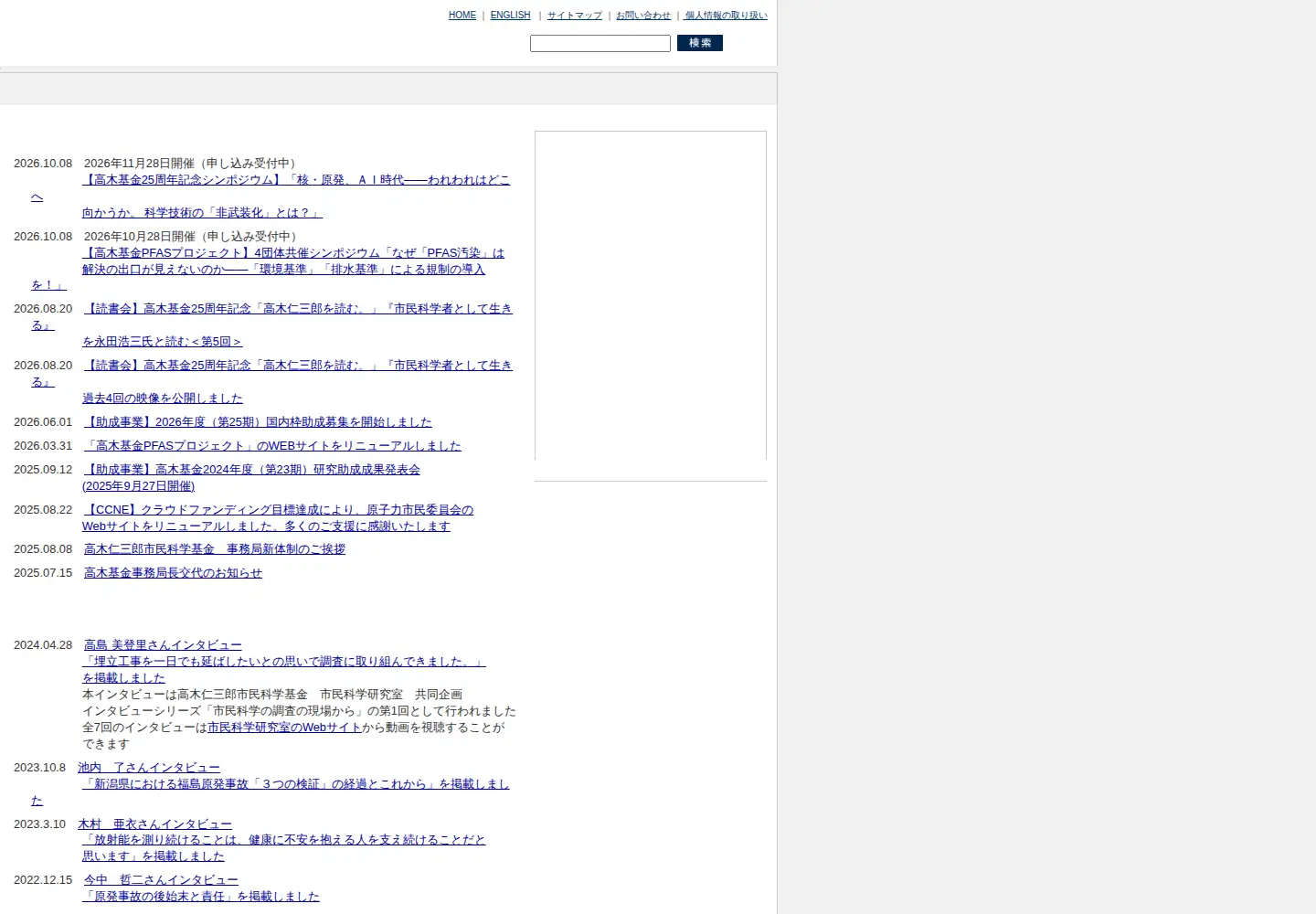Open the HOME link in top navigation
This screenshot has height=914, width=1316.
pos(462,16)
